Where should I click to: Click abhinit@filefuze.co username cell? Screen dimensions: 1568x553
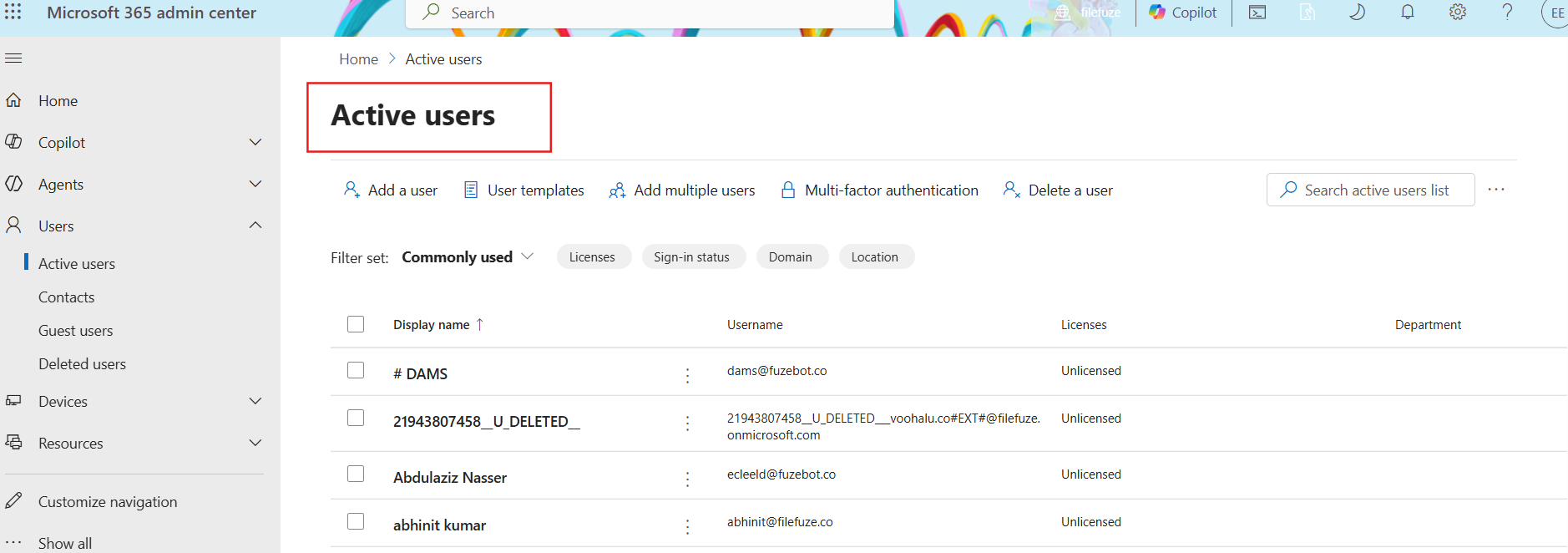click(x=780, y=522)
